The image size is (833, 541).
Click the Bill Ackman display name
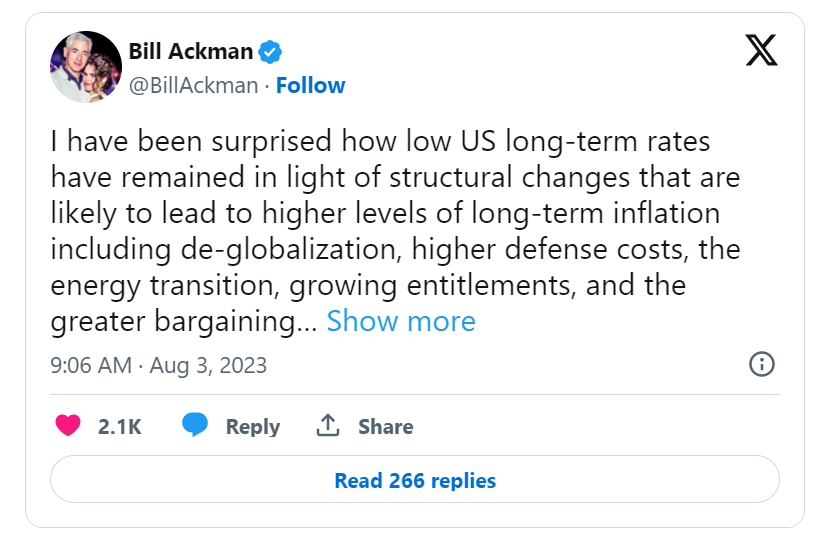(189, 50)
